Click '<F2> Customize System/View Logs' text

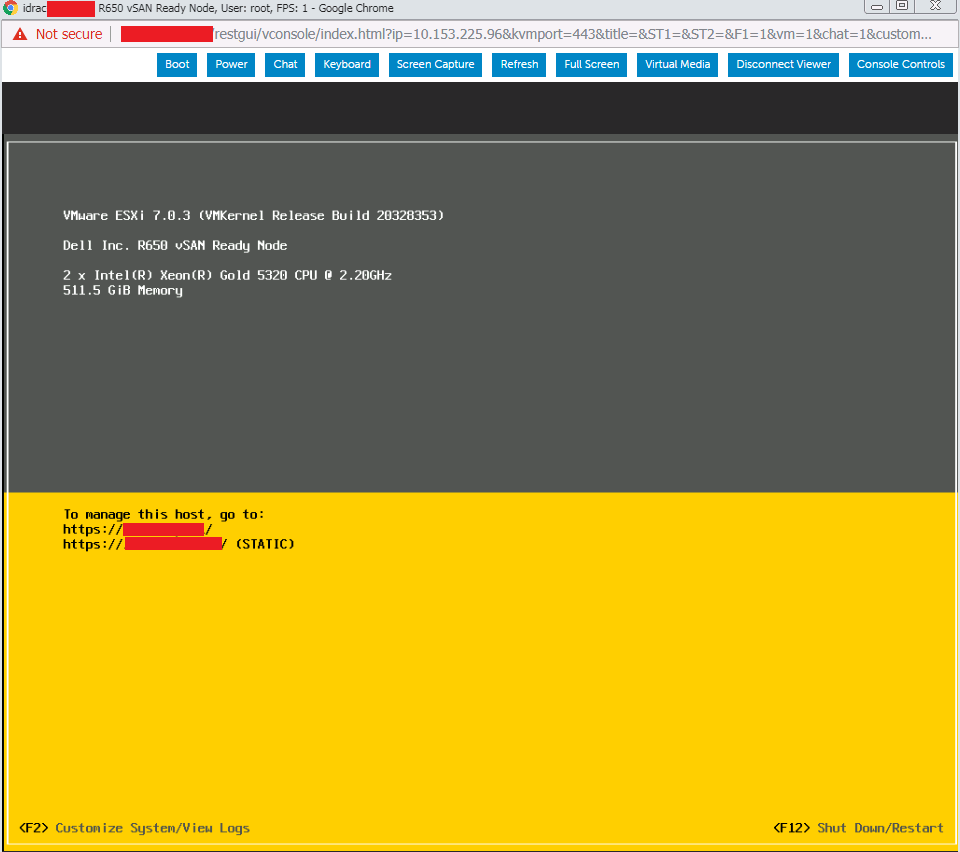(x=135, y=828)
